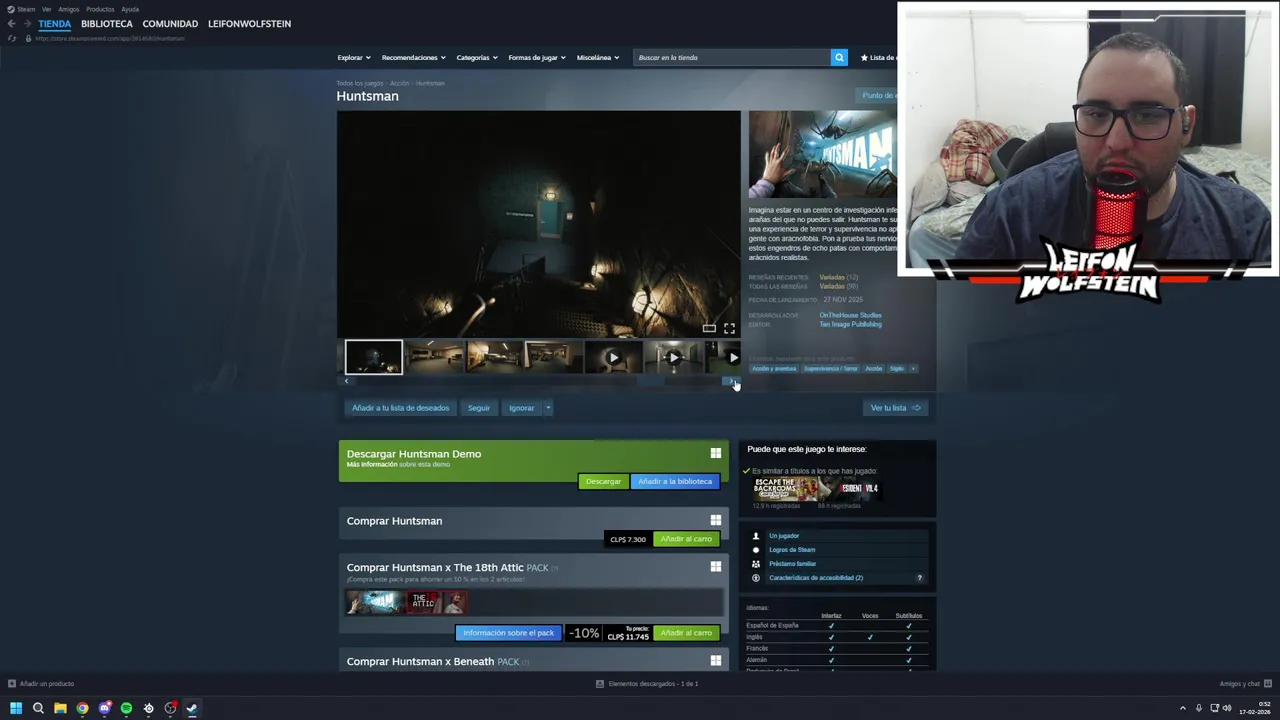Image resolution: width=1280 pixels, height=720 pixels.
Task: Click Windows icon on Huntsman x Beneath pack
Action: [x=715, y=660]
